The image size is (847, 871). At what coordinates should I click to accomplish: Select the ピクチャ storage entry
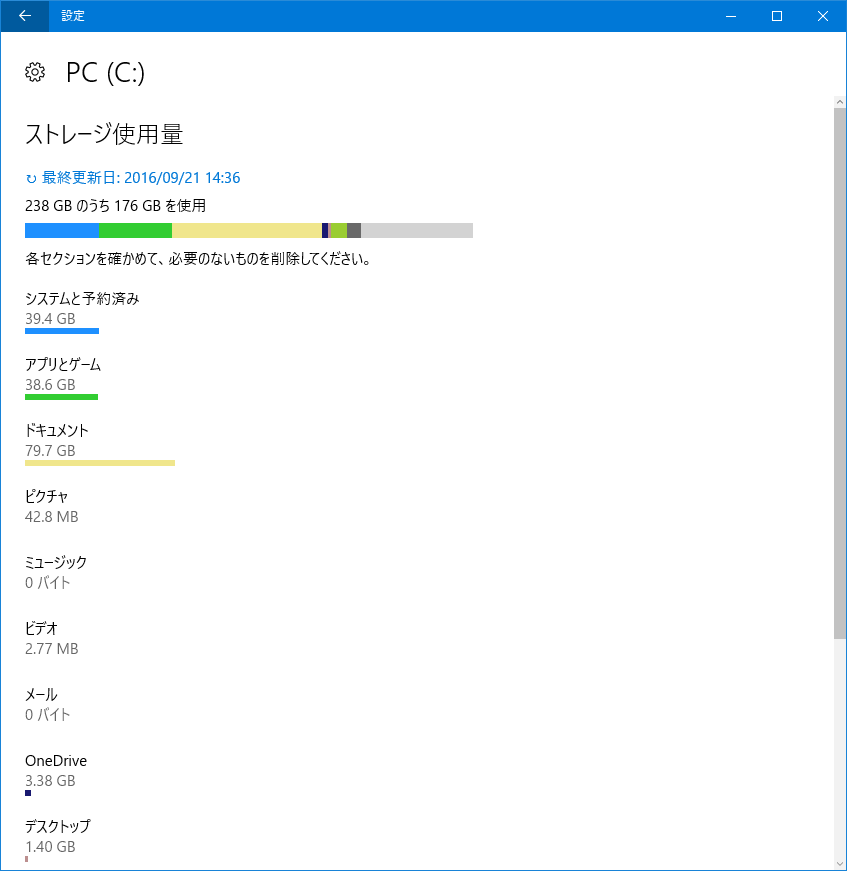pos(47,496)
